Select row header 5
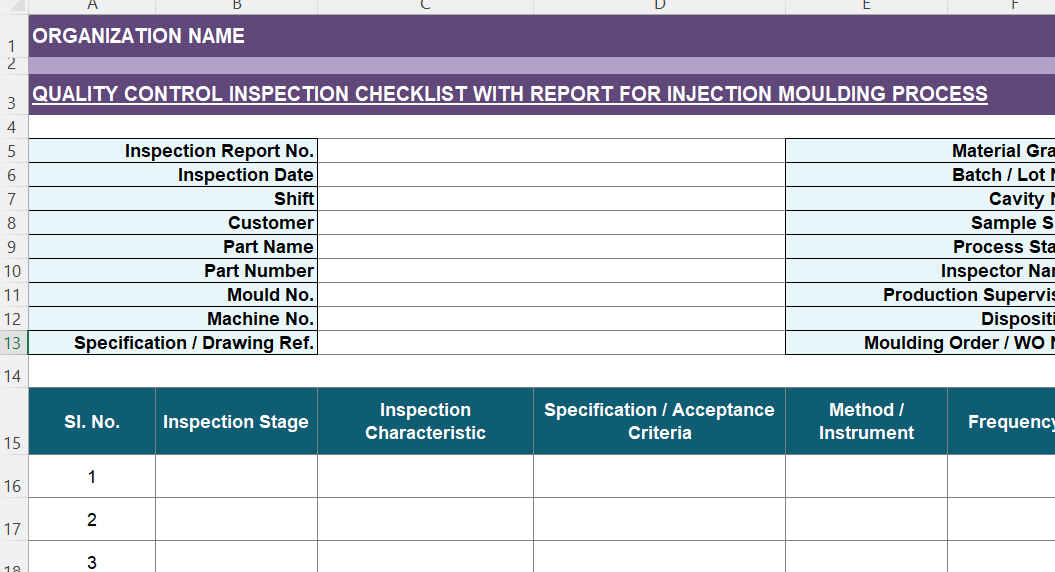Viewport: 1055px width, 572px height. (x=13, y=152)
